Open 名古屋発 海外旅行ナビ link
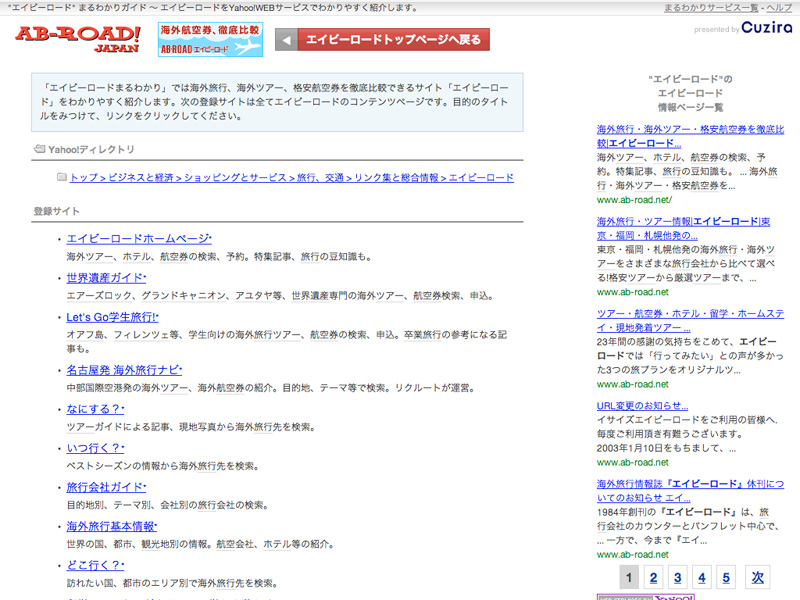Screen dimensions: 800x600 122,370
